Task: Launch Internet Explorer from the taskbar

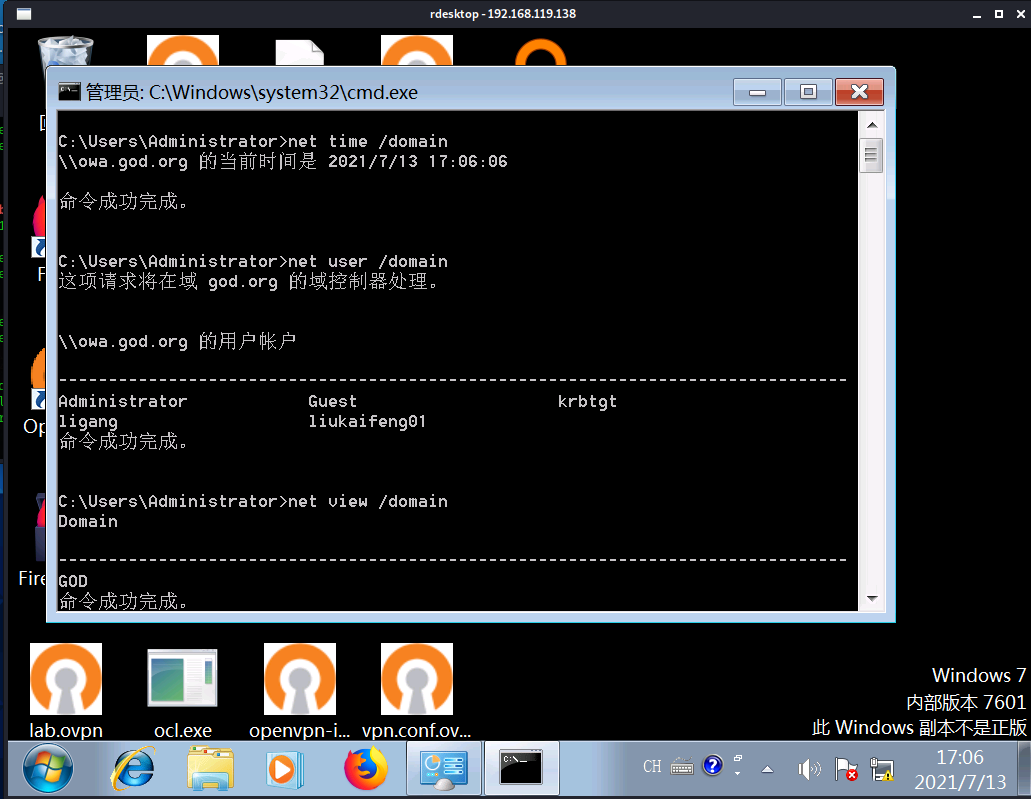Action: pos(133,768)
